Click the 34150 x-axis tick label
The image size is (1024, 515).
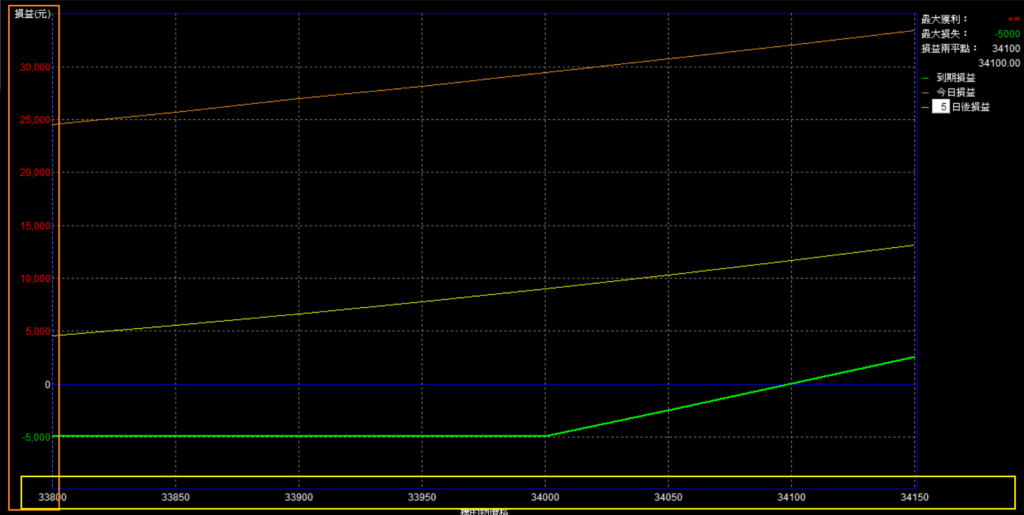[x=913, y=497]
